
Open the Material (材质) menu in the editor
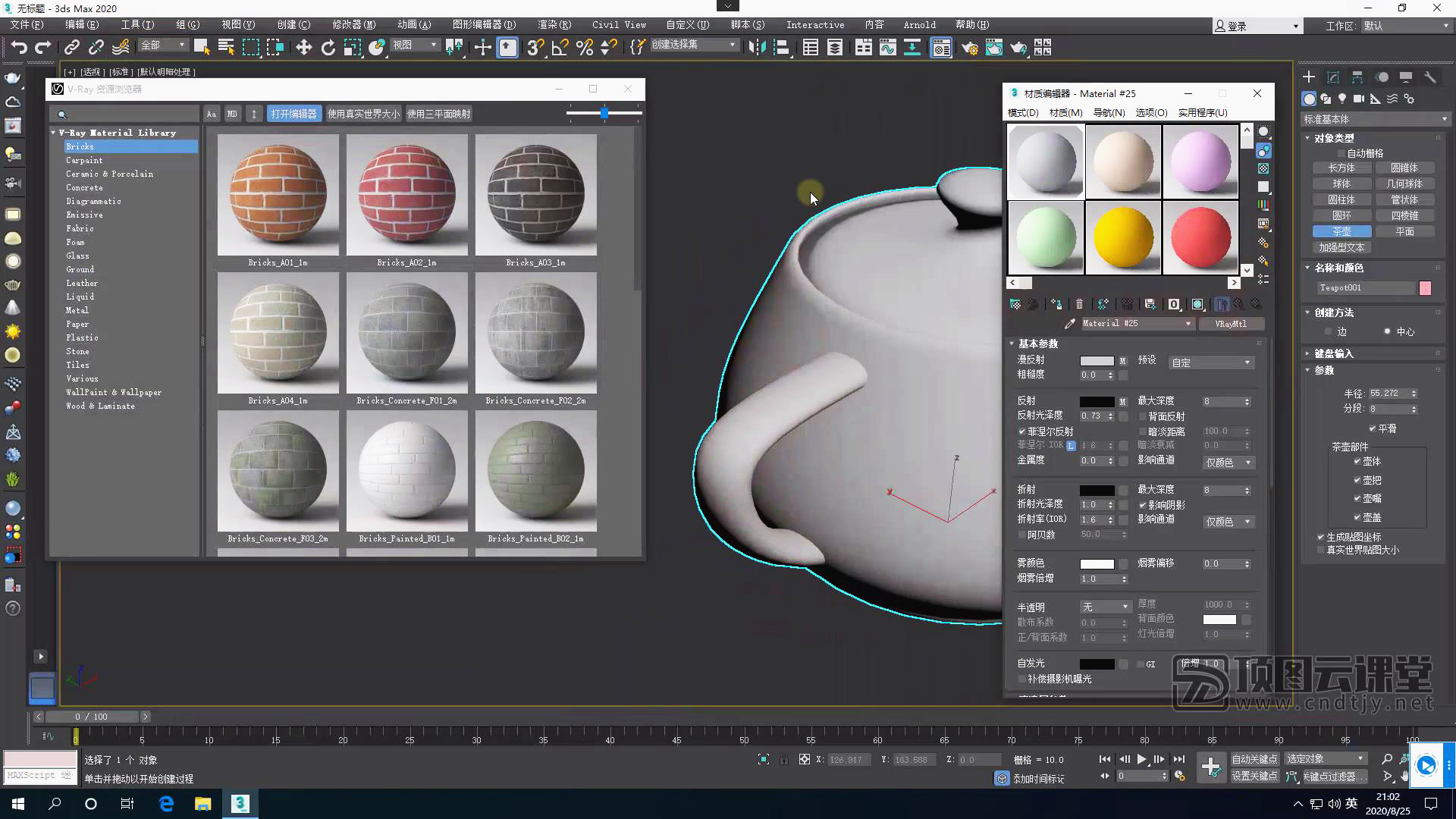pyautogui.click(x=1065, y=112)
